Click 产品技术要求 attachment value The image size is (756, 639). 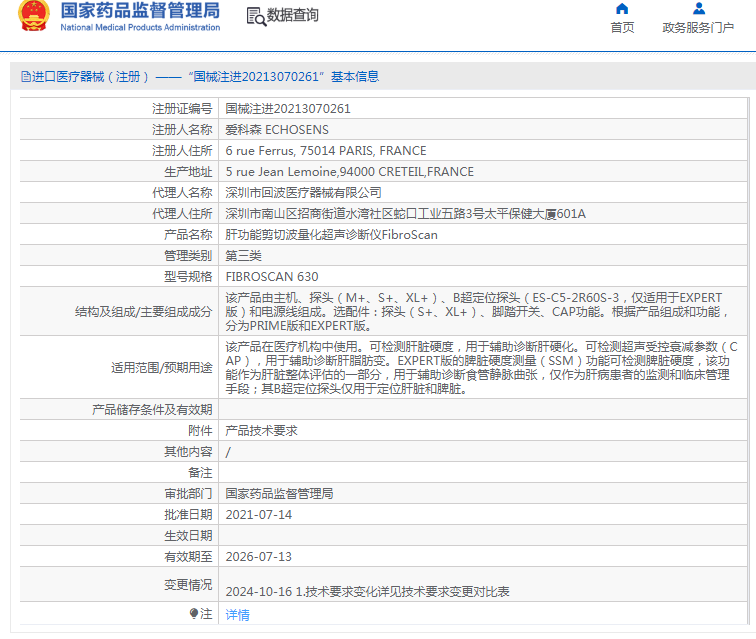tap(261, 431)
